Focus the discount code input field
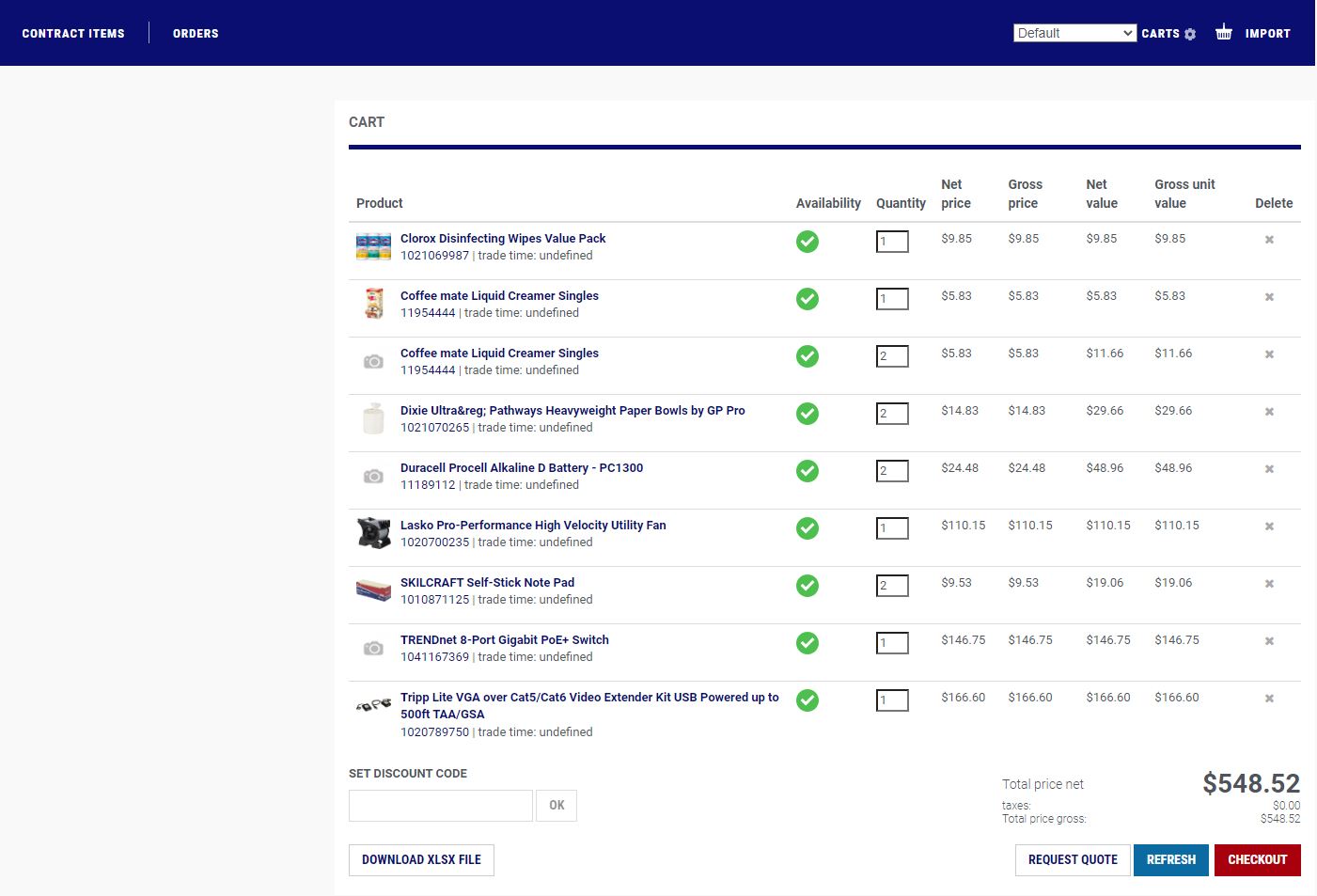Image resolution: width=1317 pixels, height=896 pixels. tap(441, 806)
